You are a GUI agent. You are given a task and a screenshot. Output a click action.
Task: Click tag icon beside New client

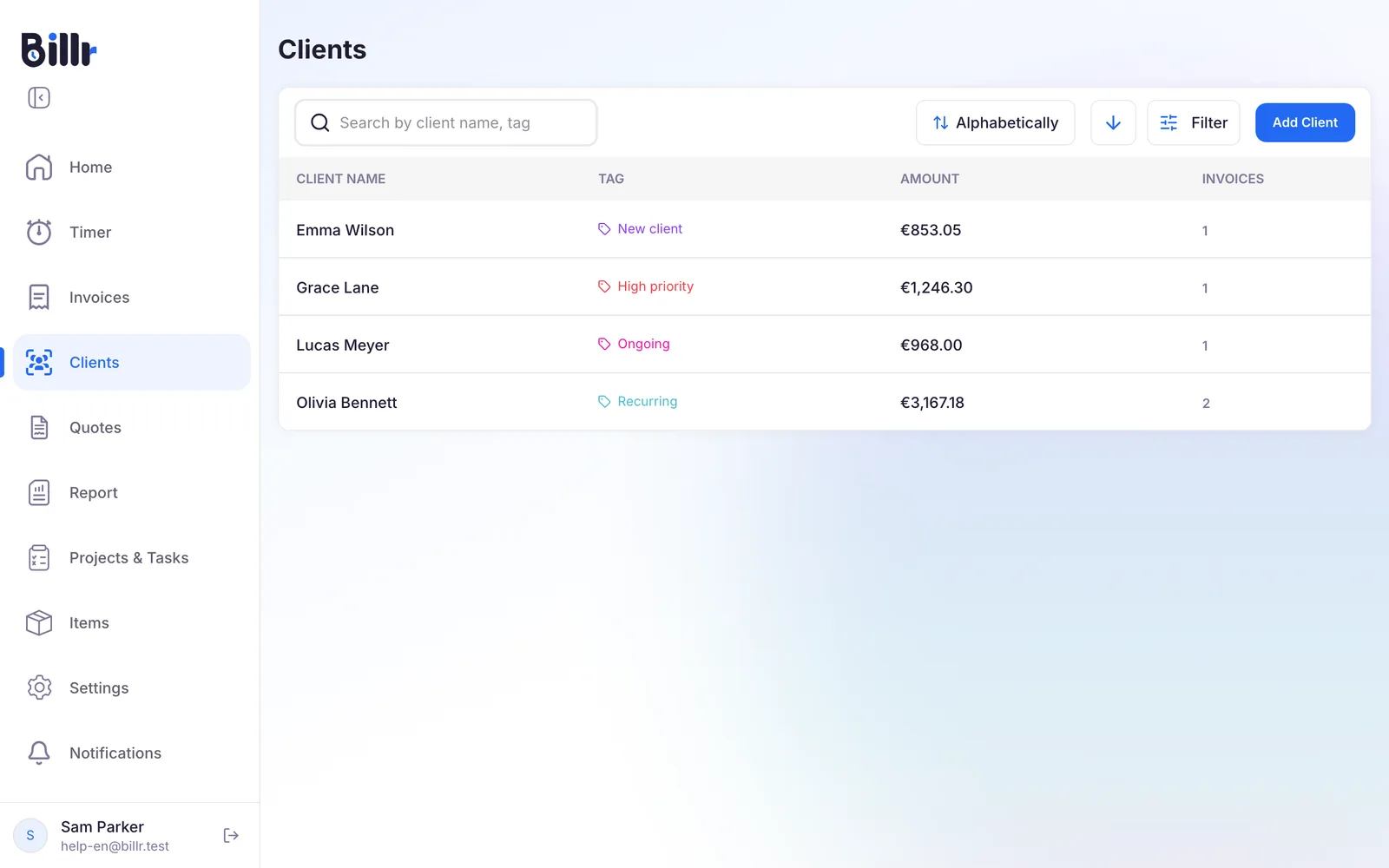tap(604, 229)
